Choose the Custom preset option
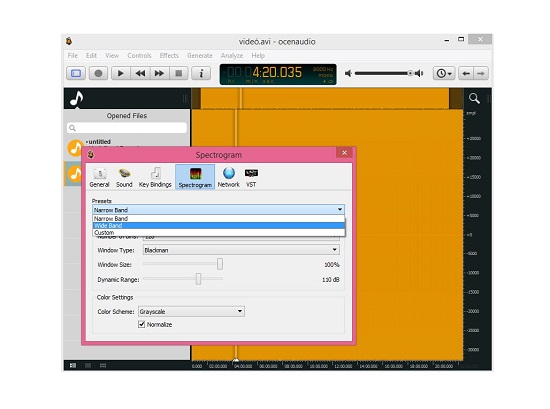Image resolution: width=550 pixels, height=409 pixels. [219, 233]
